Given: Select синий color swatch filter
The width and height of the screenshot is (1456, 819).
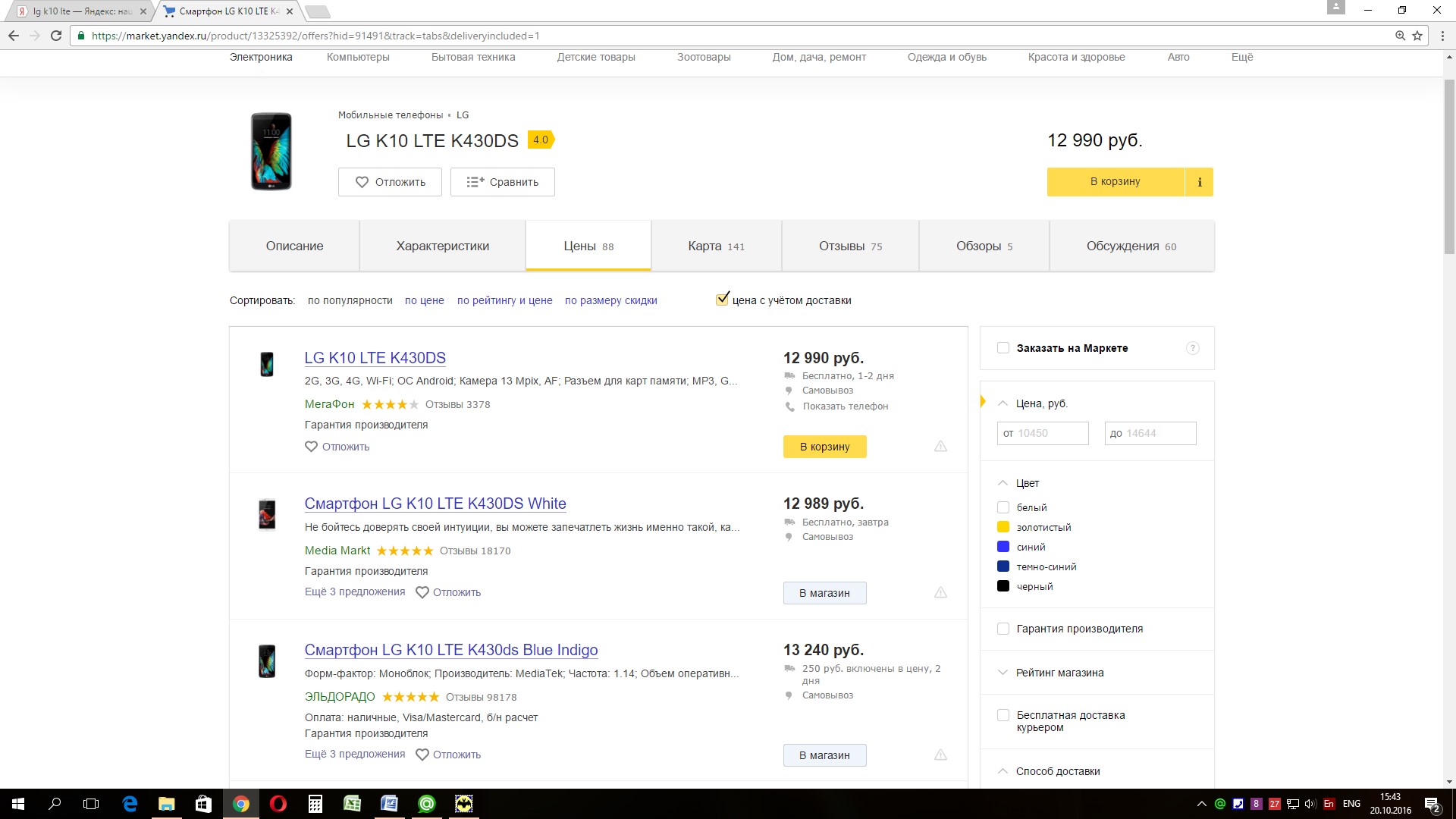Looking at the screenshot, I should pyautogui.click(x=1003, y=547).
